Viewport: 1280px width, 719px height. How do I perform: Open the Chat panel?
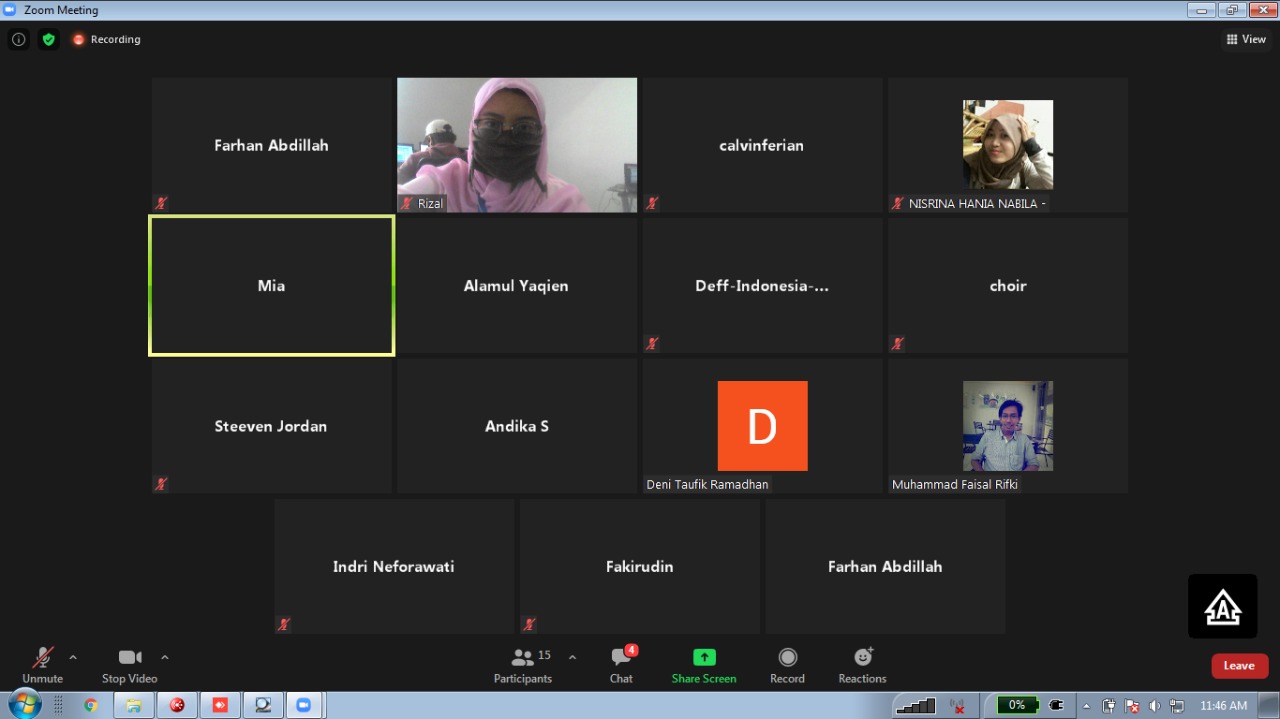[621, 664]
